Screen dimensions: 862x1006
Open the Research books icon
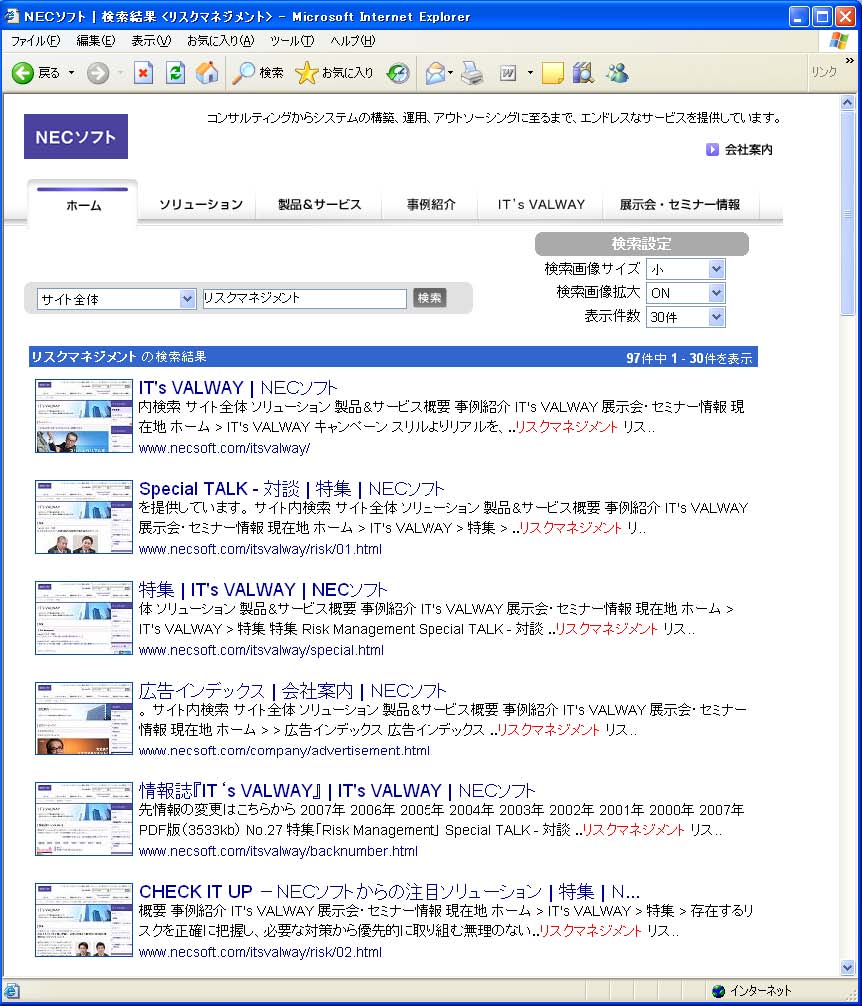tap(584, 72)
